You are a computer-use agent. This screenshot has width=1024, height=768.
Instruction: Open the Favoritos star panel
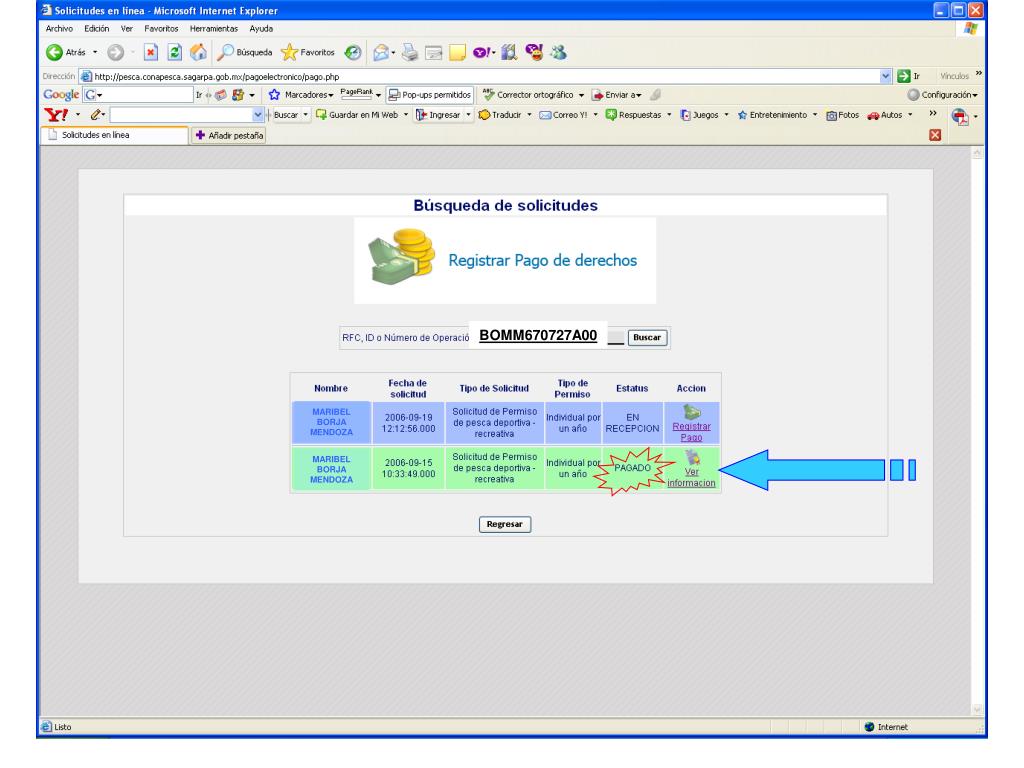(x=308, y=52)
